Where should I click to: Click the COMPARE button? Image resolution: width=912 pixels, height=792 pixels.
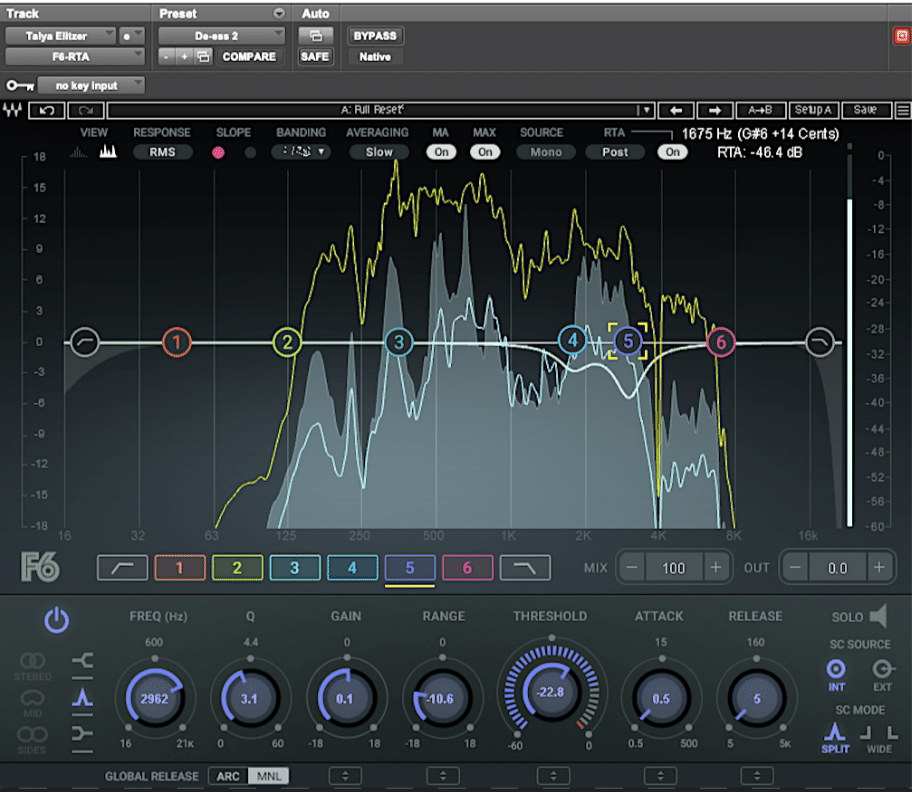point(249,56)
